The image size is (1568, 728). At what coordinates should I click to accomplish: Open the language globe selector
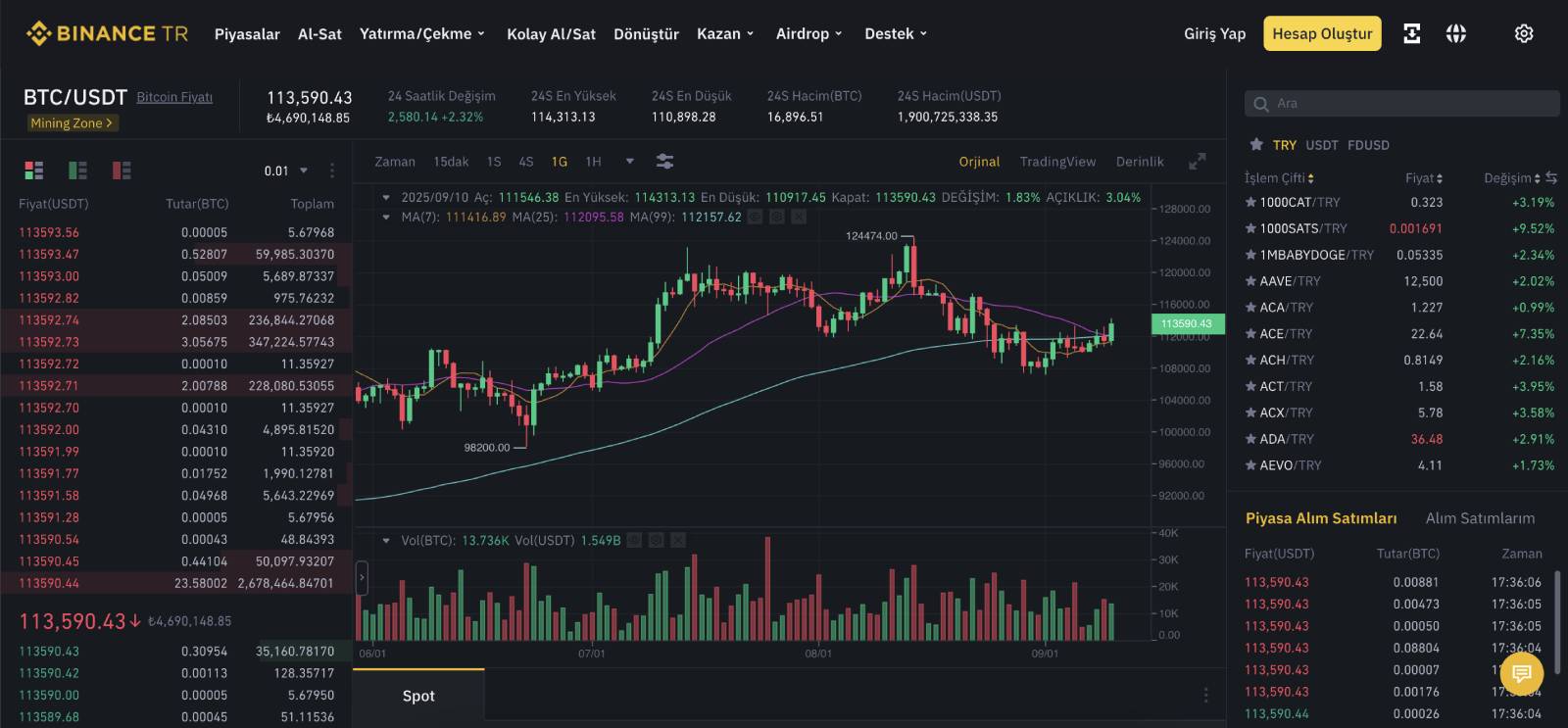pos(1456,33)
